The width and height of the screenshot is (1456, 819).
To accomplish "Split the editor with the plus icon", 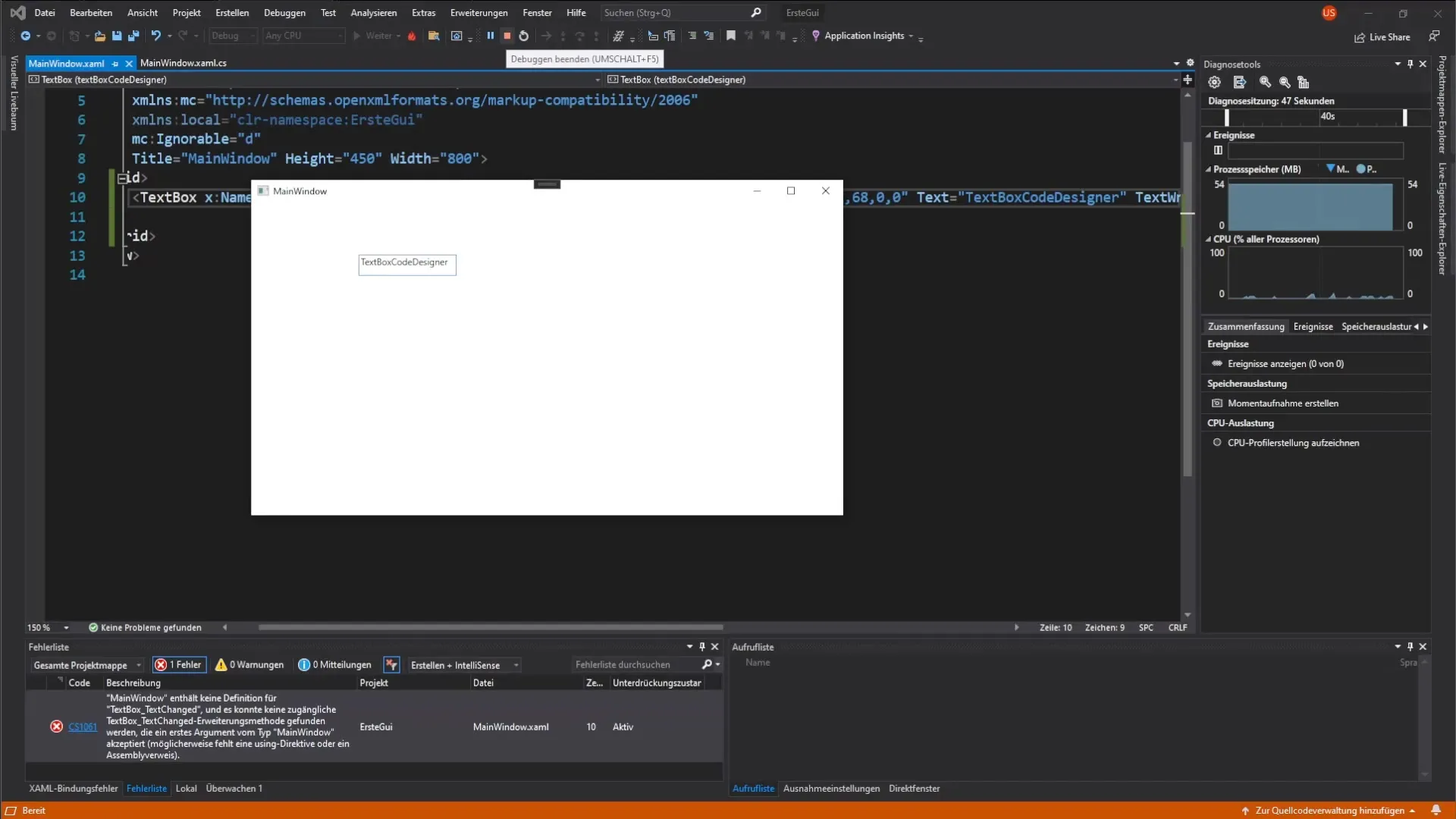I will click(x=1188, y=80).
